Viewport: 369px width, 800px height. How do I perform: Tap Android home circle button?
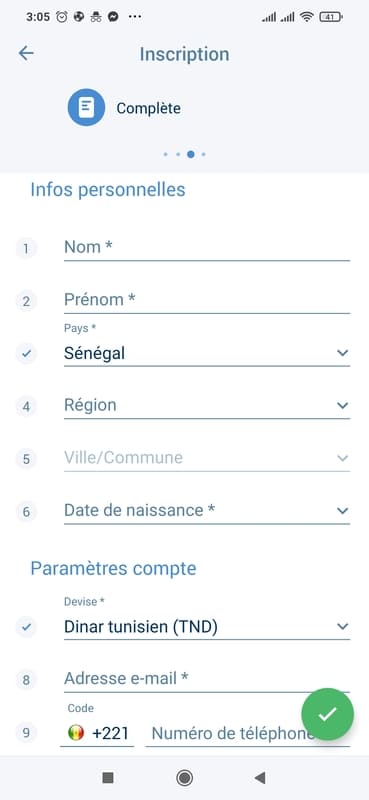click(184, 778)
